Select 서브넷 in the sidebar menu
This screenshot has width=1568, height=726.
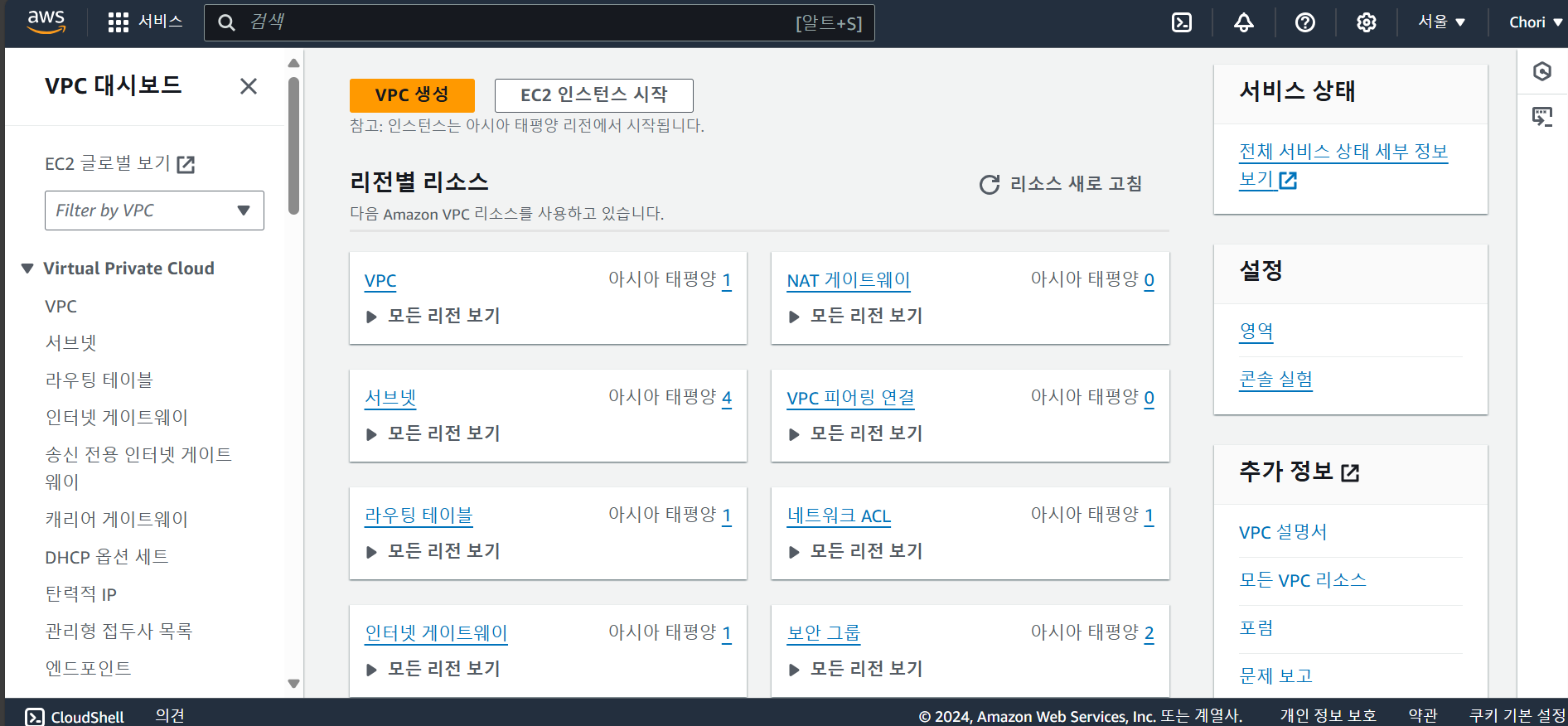71,343
